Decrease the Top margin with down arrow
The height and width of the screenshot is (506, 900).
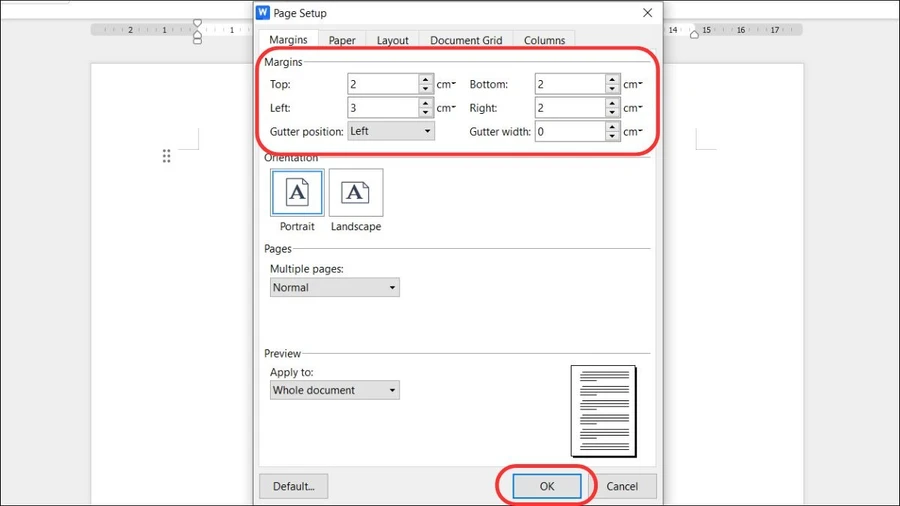tap(425, 89)
